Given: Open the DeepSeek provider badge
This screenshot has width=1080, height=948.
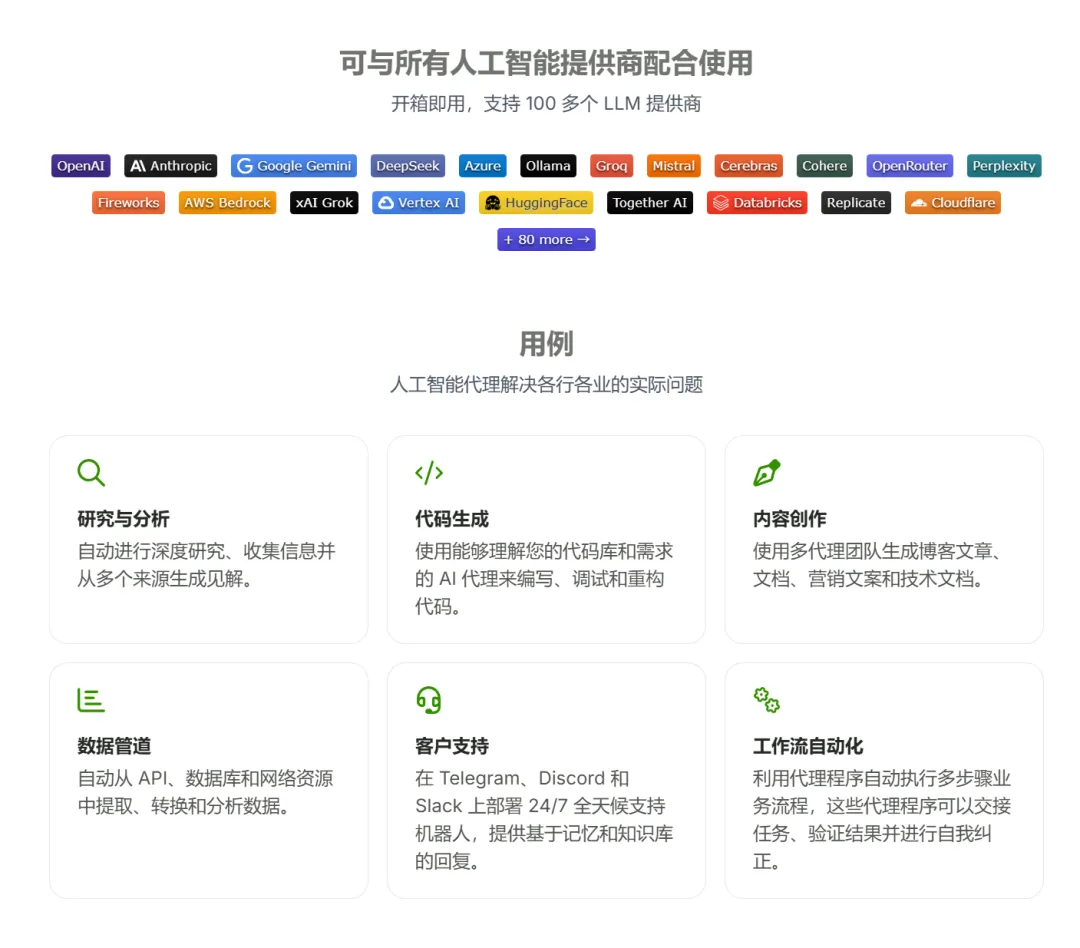Looking at the screenshot, I should [408, 166].
